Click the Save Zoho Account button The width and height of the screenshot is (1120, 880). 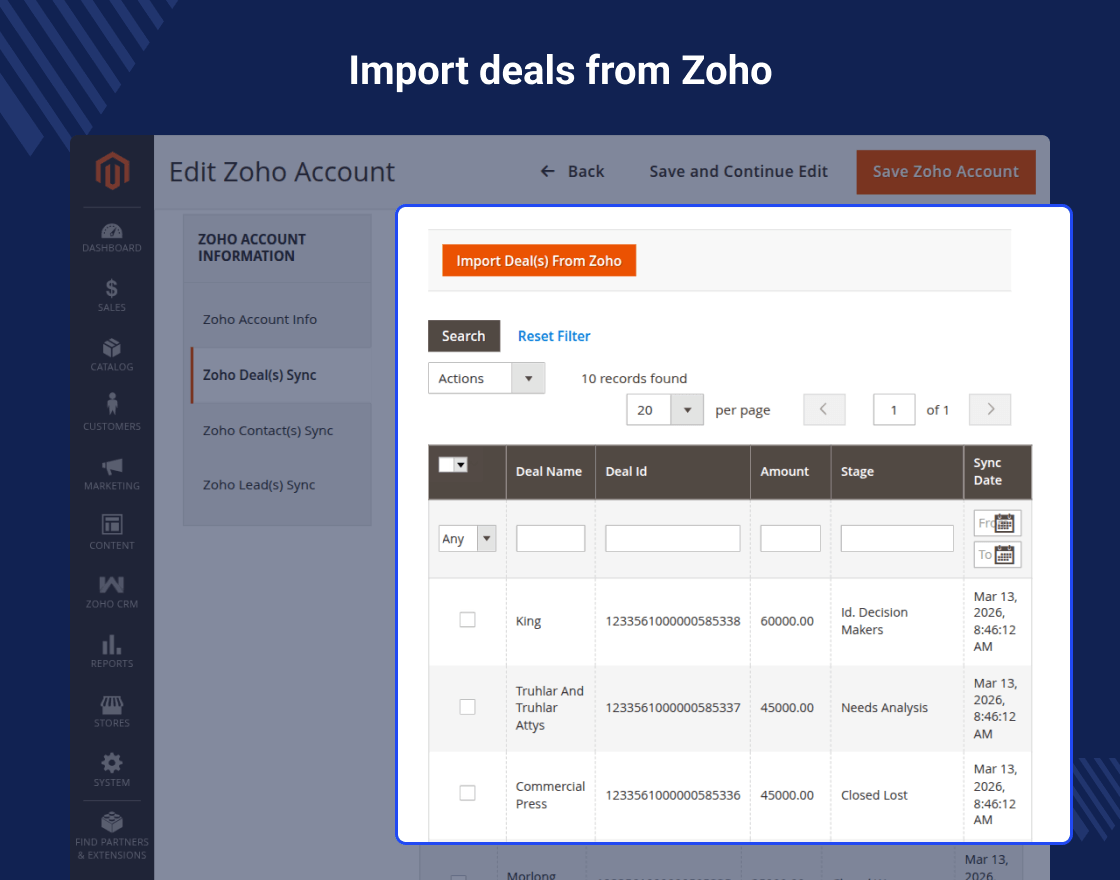point(946,171)
